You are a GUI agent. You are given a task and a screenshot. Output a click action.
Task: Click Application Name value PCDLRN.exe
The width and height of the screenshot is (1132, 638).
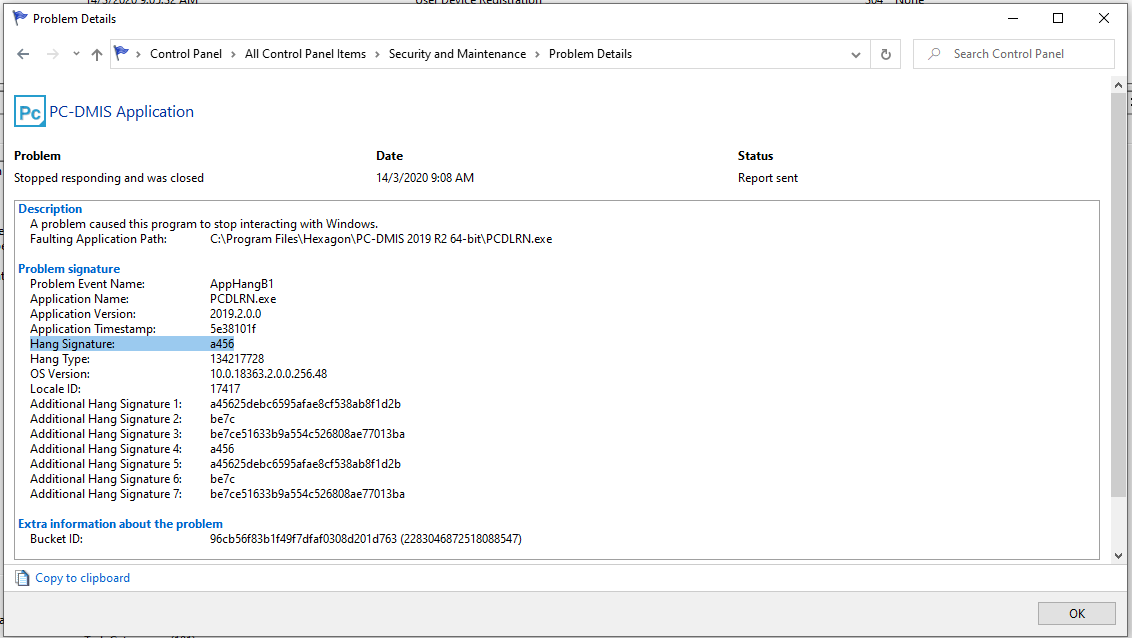(243, 299)
